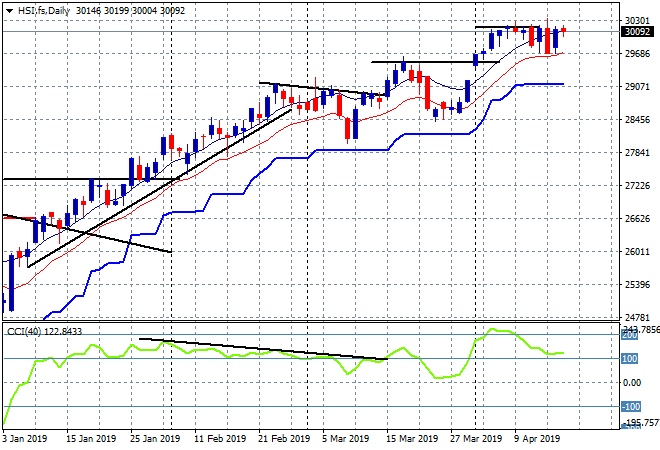Image resolution: width=660 pixels, height=450 pixels.
Task: Select the CCI 200 level label
Action: tap(630, 336)
